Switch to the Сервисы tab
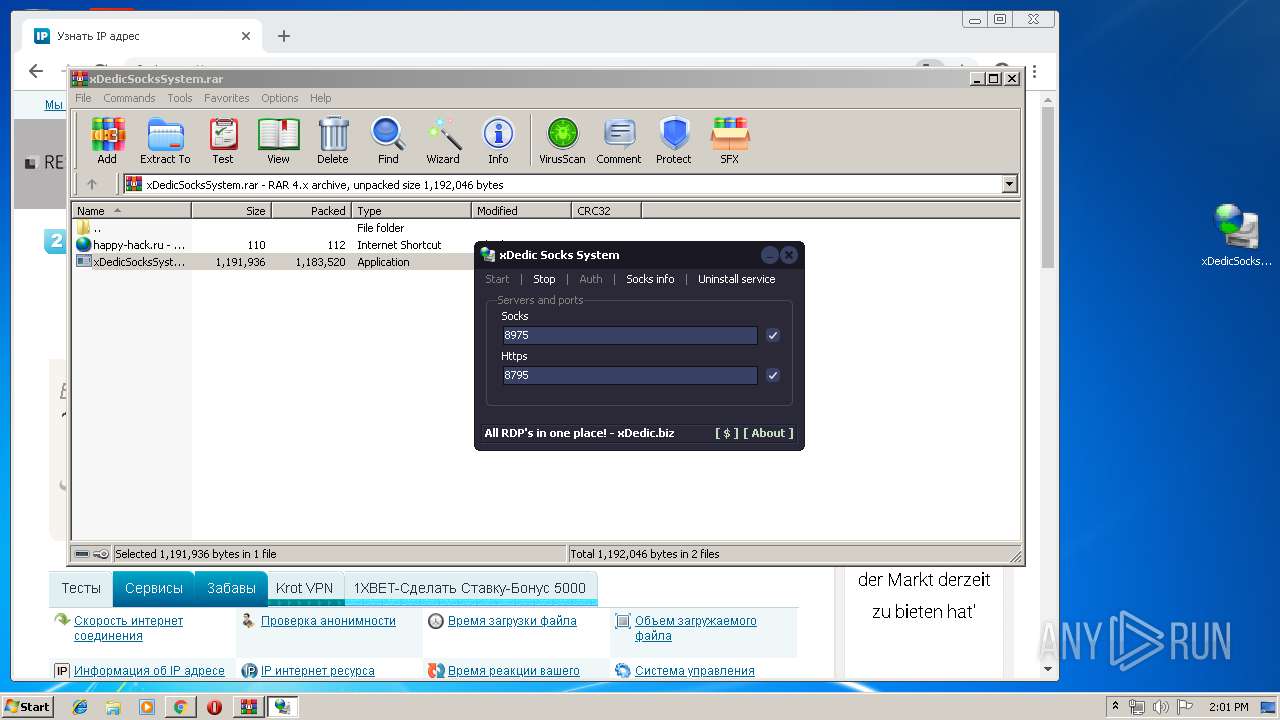 154,588
